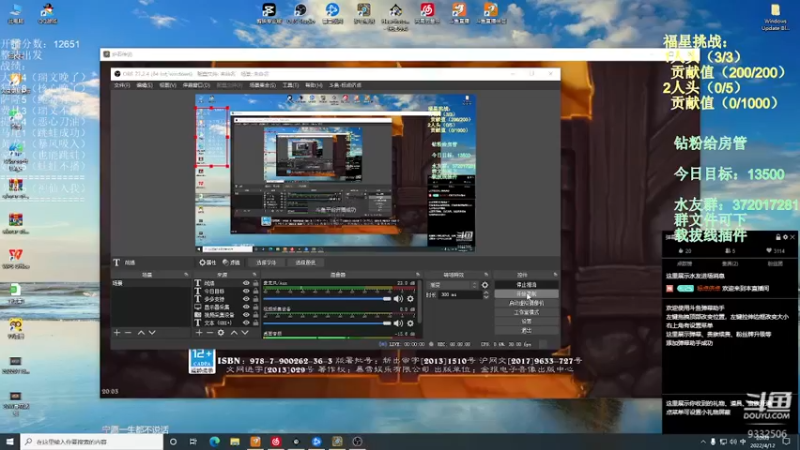Toggle 工作室模式 studio mode button
Image resolution: width=800 pixels, height=450 pixels.
[x=527, y=312]
